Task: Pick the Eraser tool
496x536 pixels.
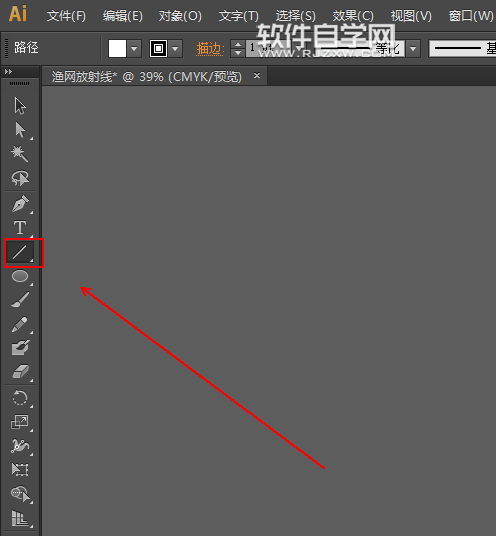Action: click(20, 372)
